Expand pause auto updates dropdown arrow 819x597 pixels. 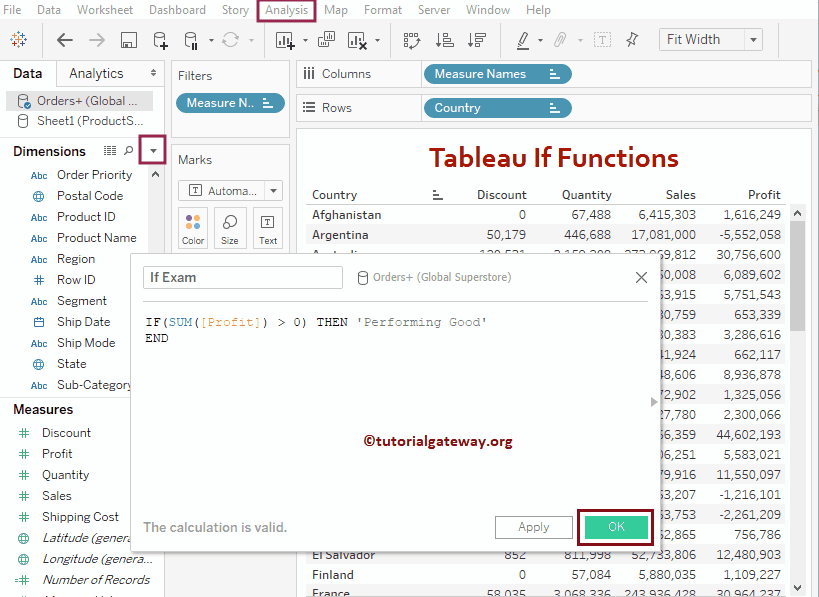[211, 40]
